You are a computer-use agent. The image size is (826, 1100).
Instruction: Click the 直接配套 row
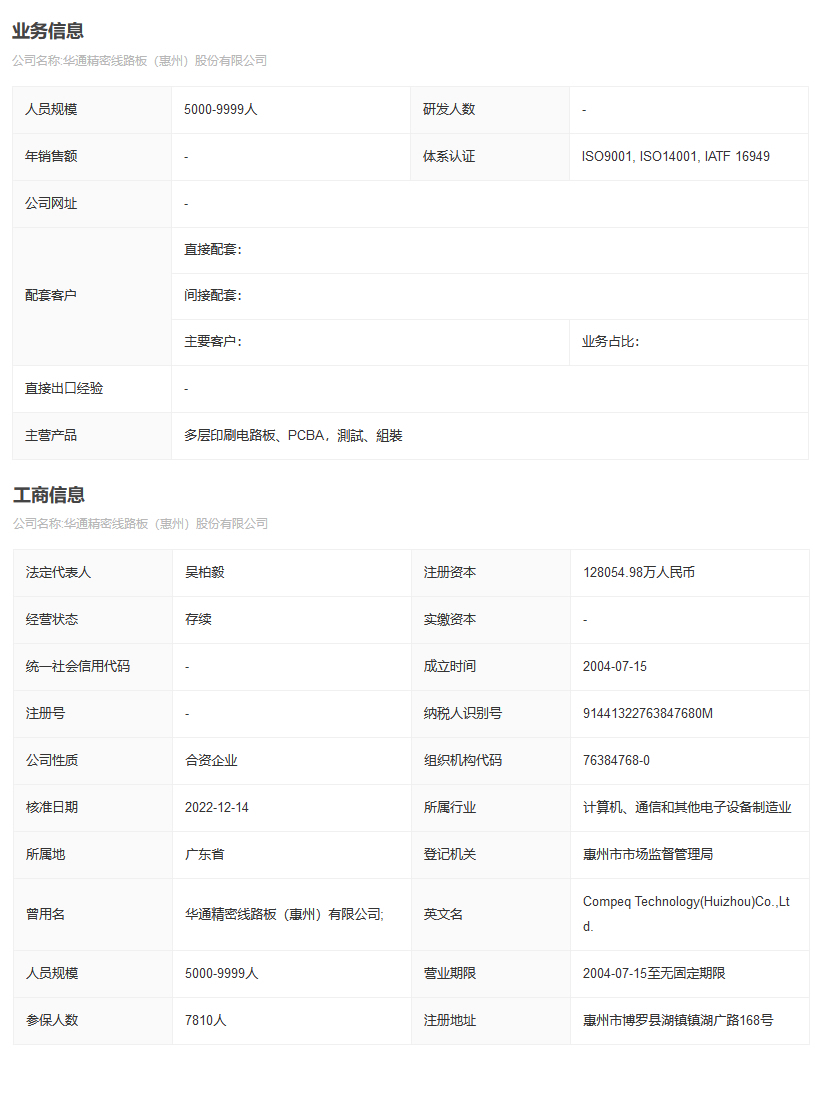click(x=490, y=250)
